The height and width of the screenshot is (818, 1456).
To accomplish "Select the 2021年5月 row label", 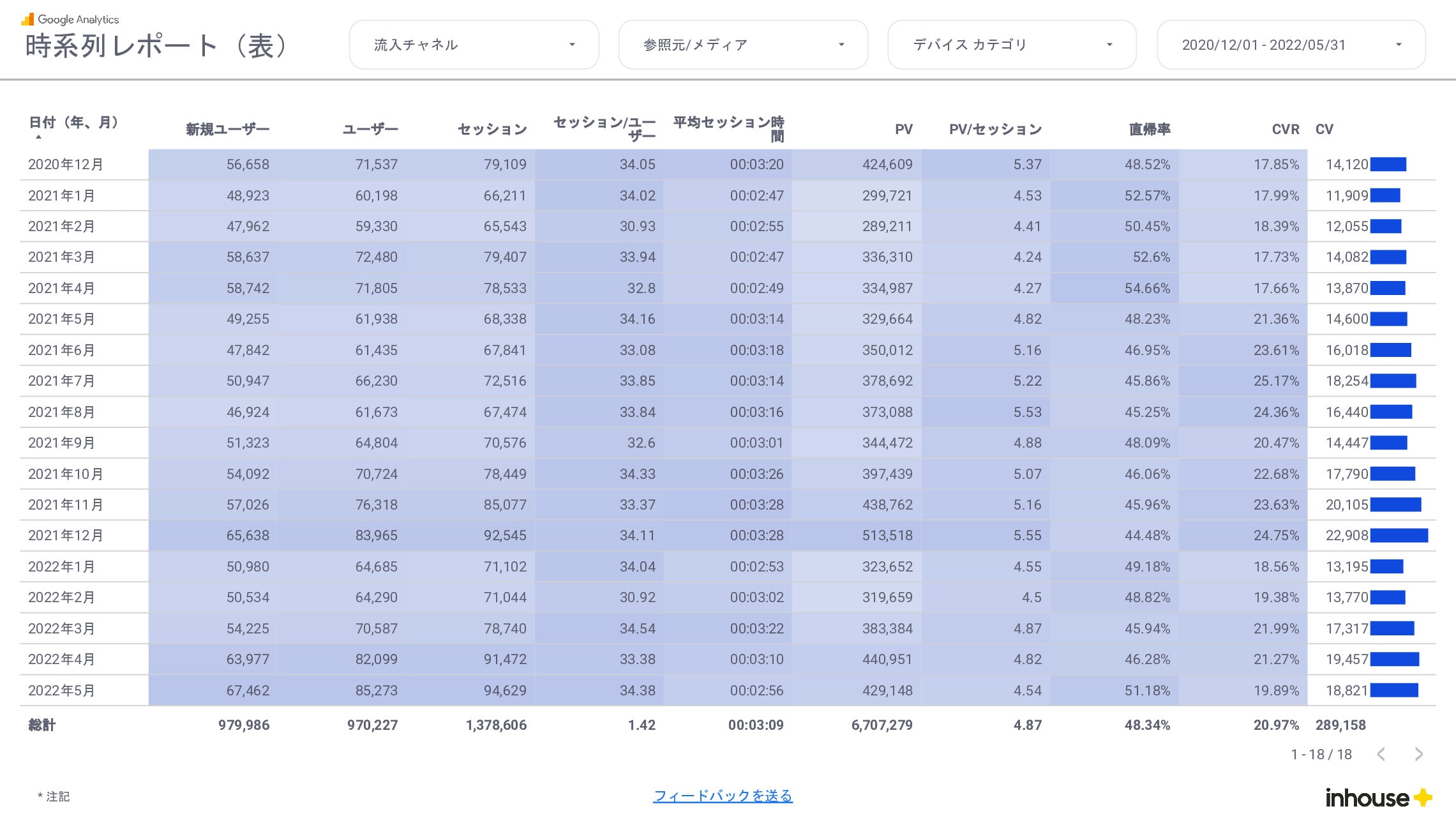I will point(61,319).
